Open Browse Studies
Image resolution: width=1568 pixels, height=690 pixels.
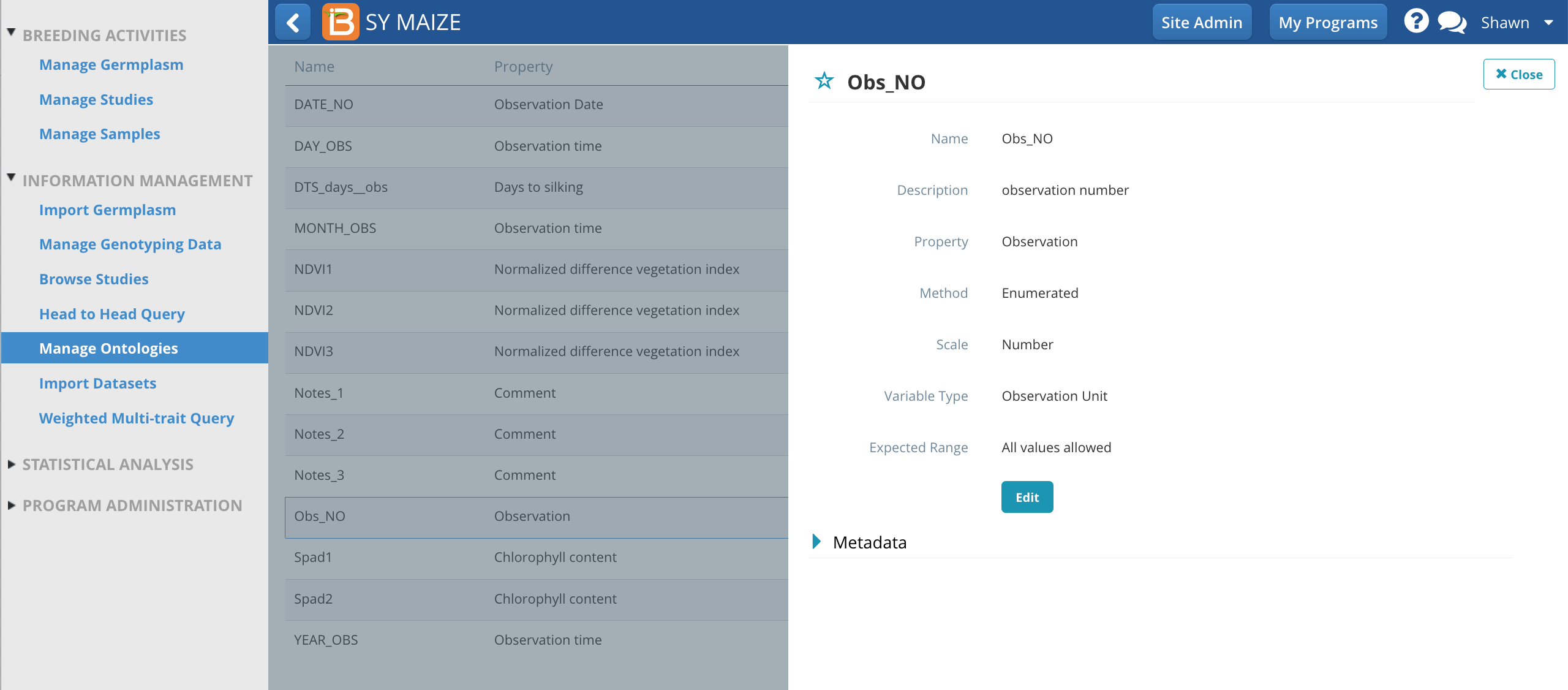point(94,279)
